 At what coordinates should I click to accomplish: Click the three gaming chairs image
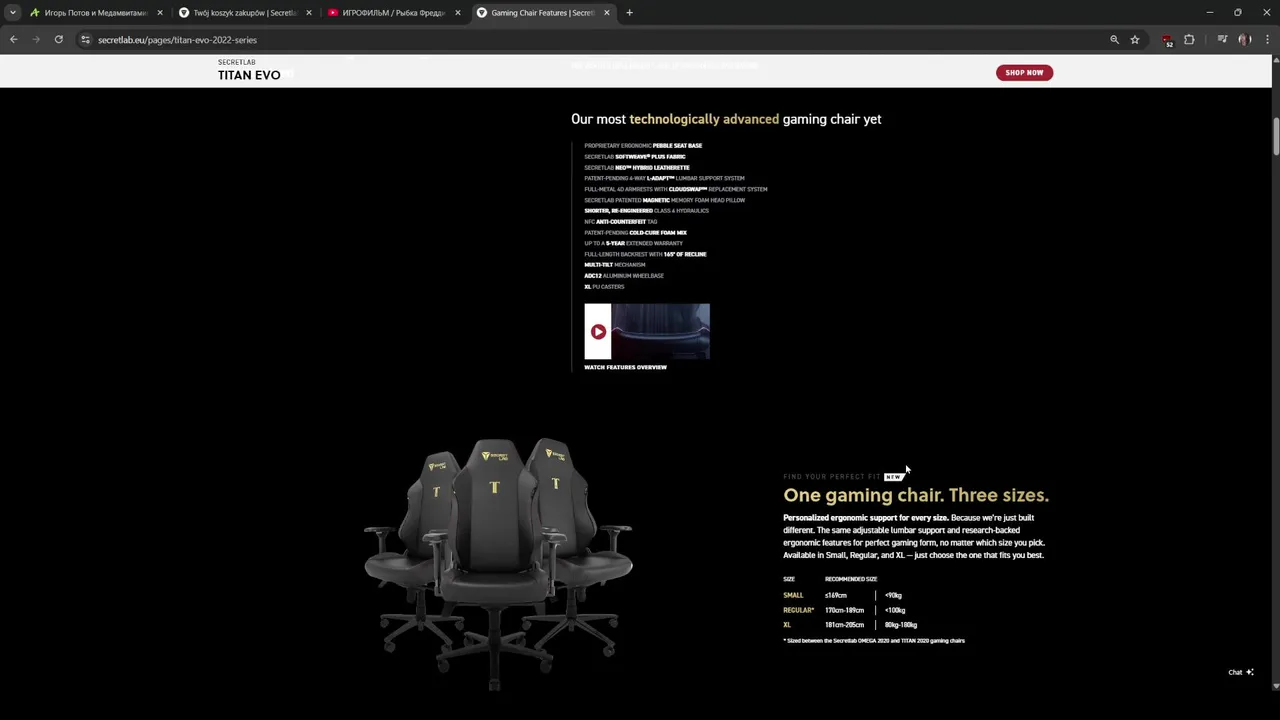coord(498,563)
